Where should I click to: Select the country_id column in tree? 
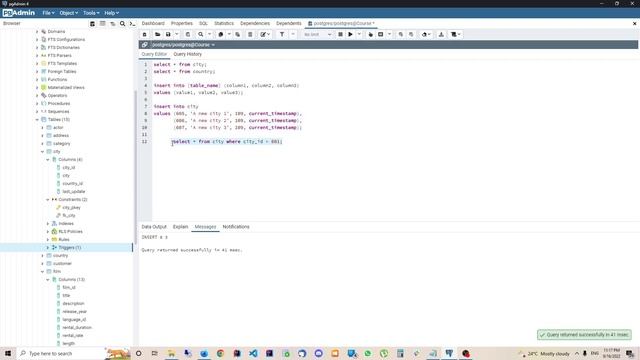[x=72, y=184]
